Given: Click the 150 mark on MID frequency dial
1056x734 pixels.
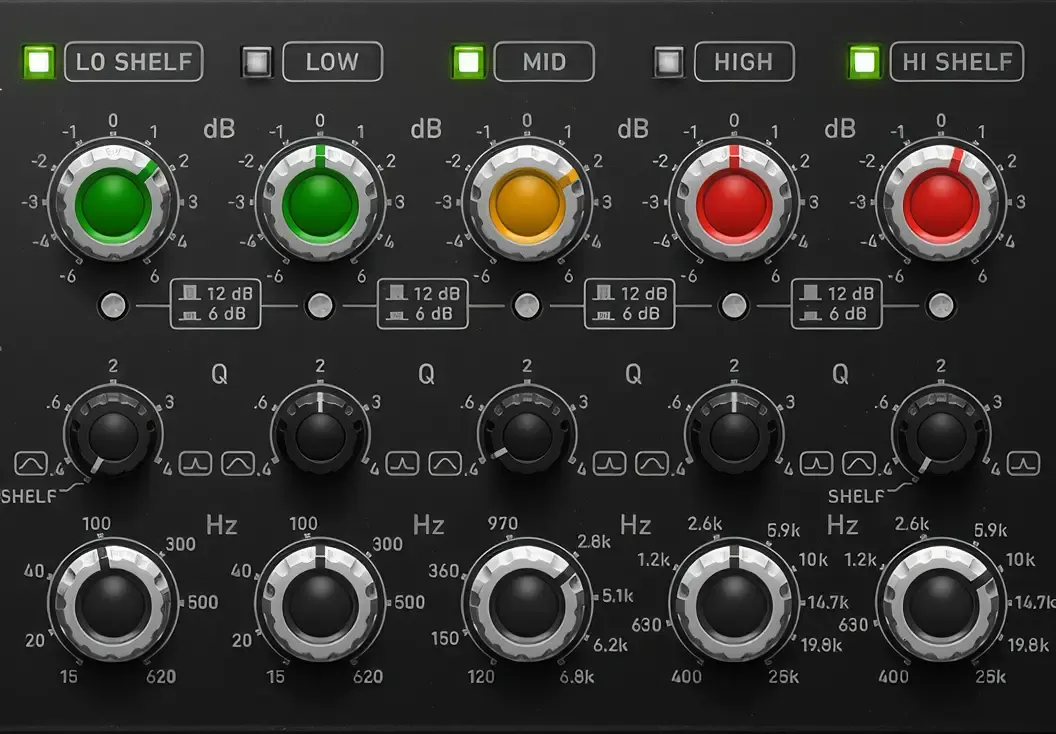Looking at the screenshot, I should pos(444,638).
